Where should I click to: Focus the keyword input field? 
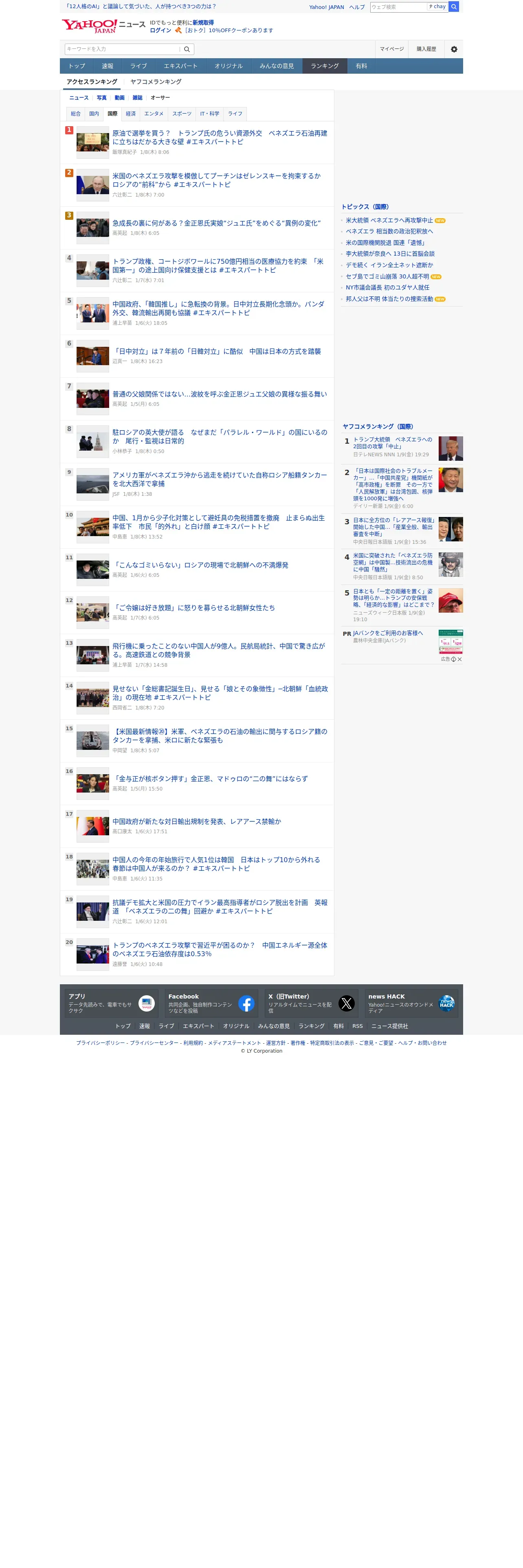122,49
